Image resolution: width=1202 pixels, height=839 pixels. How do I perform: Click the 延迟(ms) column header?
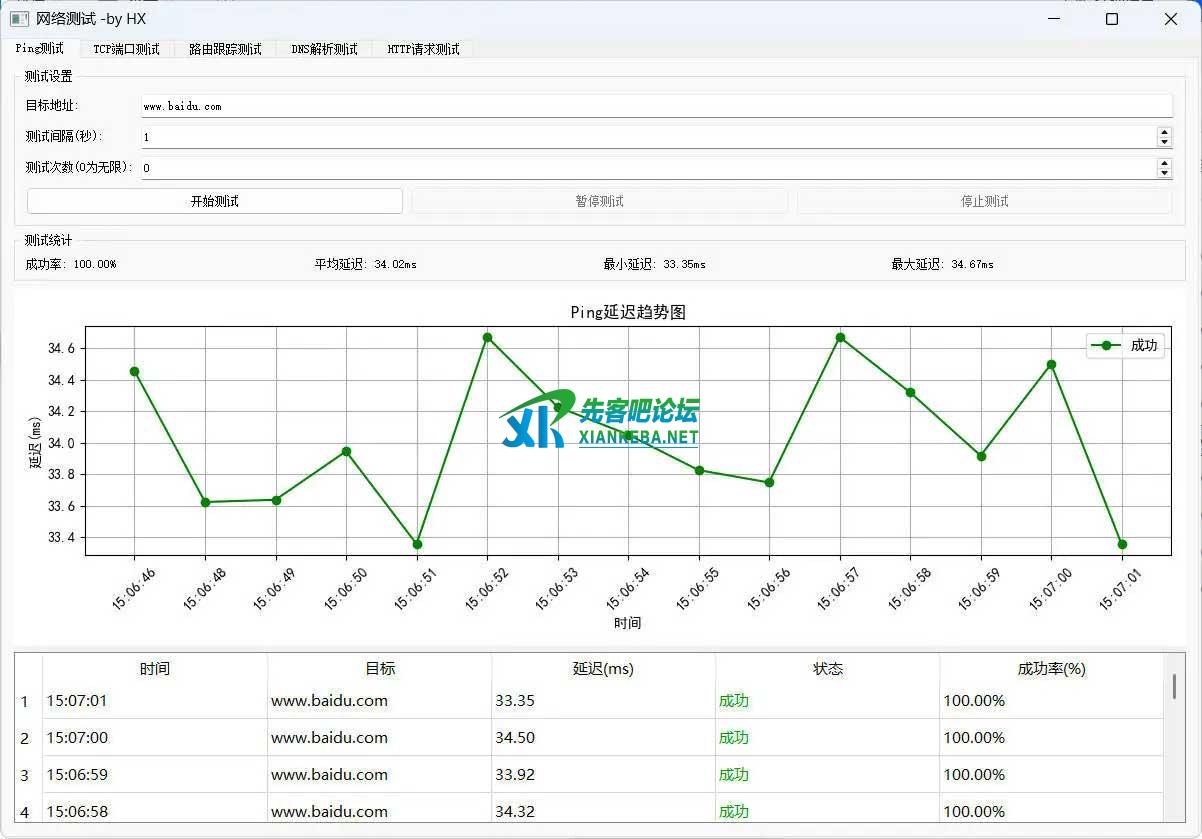603,669
